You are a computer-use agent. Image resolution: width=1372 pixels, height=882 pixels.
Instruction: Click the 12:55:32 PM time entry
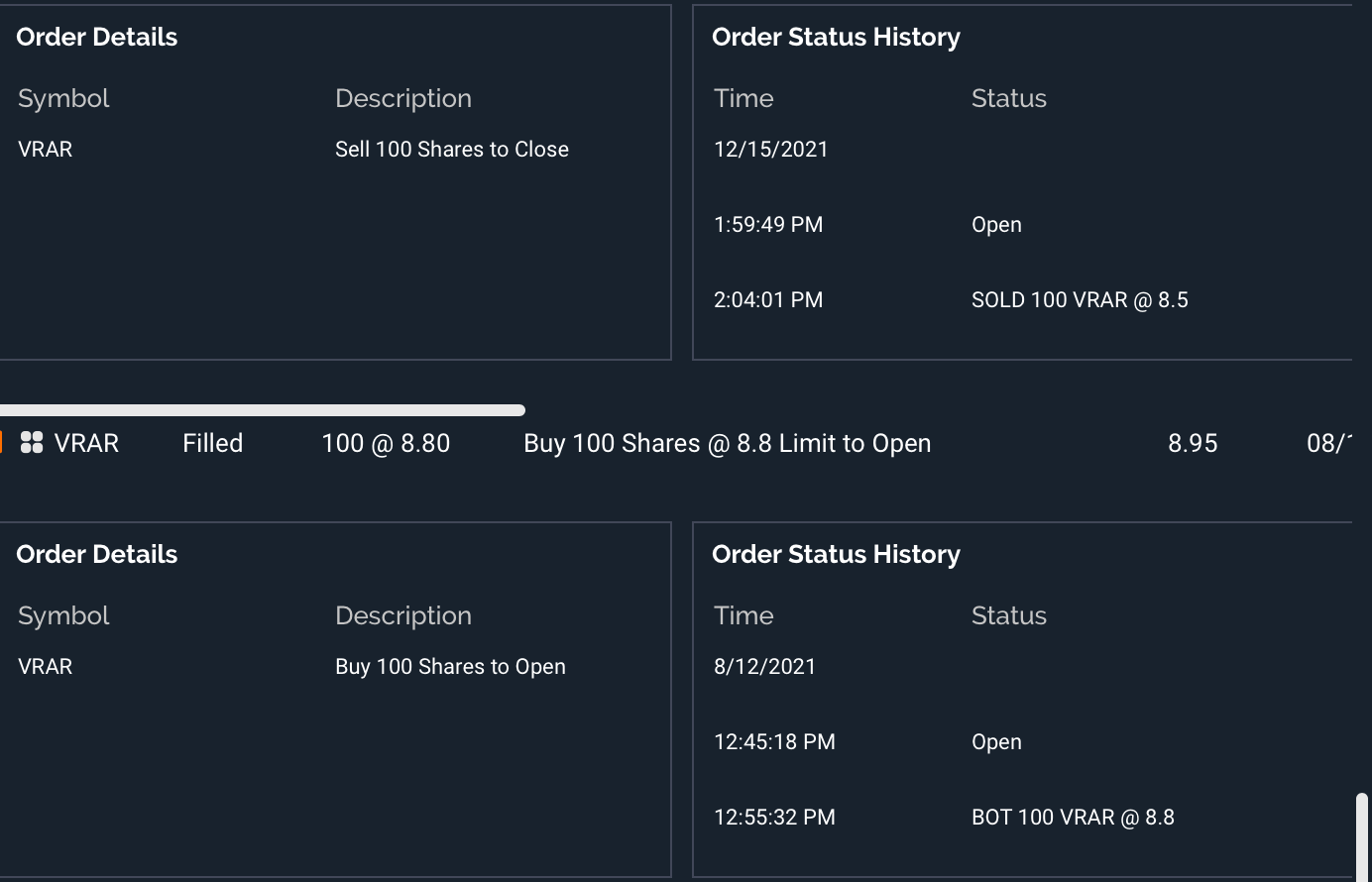point(774,818)
